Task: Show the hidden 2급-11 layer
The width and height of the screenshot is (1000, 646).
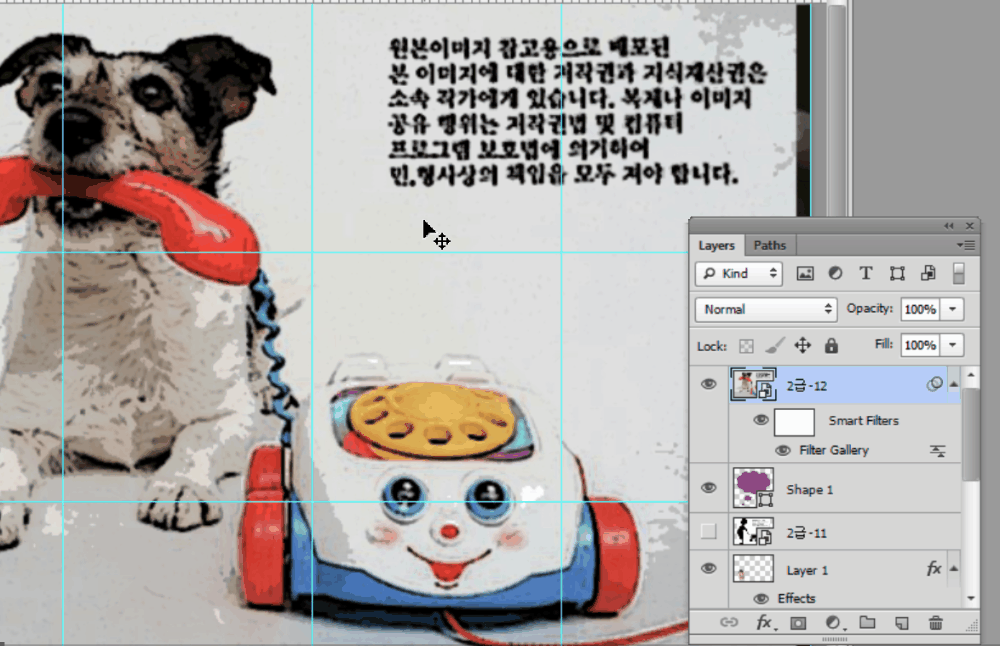Action: point(709,531)
